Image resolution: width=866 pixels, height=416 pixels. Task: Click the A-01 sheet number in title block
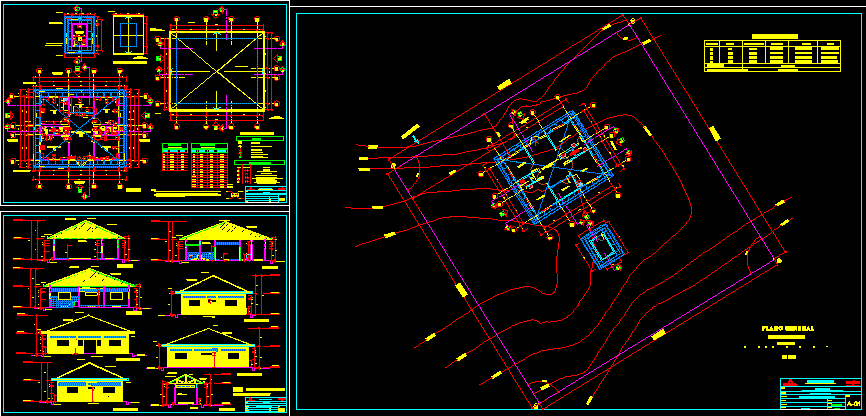[854, 404]
